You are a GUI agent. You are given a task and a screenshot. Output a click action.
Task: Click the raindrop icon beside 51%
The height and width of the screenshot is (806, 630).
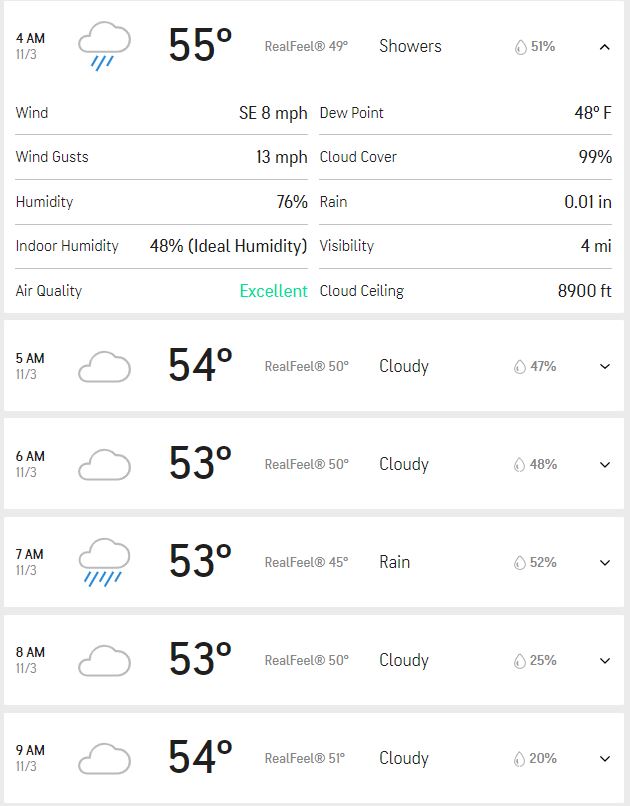click(x=521, y=47)
